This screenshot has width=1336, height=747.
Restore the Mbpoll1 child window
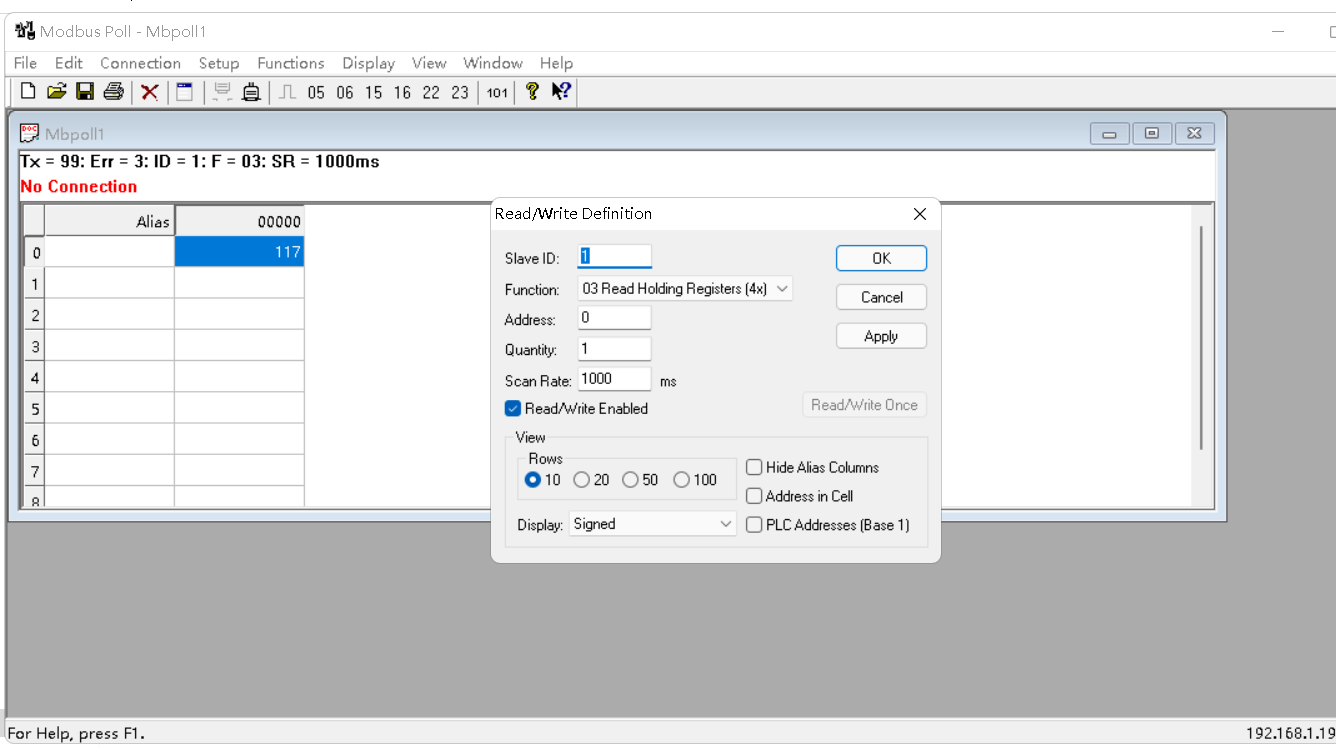pyautogui.click(x=1152, y=133)
